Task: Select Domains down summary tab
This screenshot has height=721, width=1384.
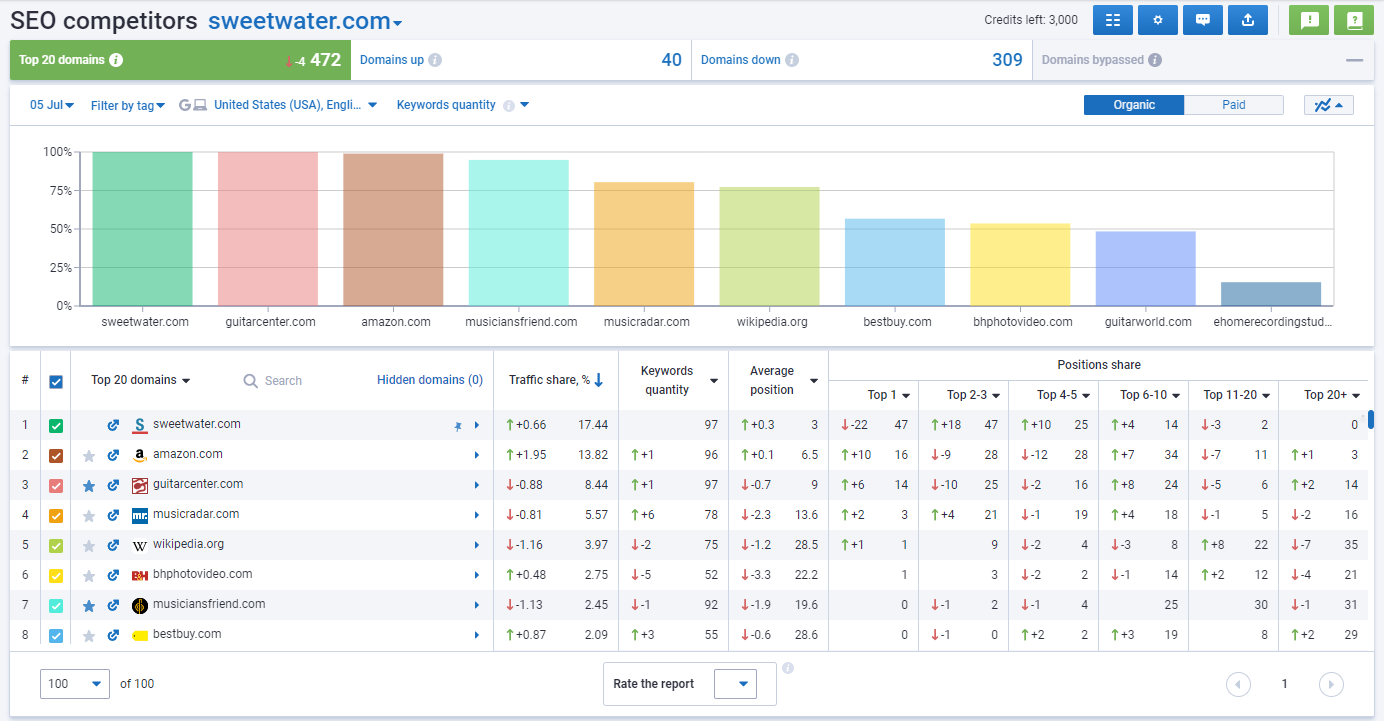Action: (x=861, y=60)
